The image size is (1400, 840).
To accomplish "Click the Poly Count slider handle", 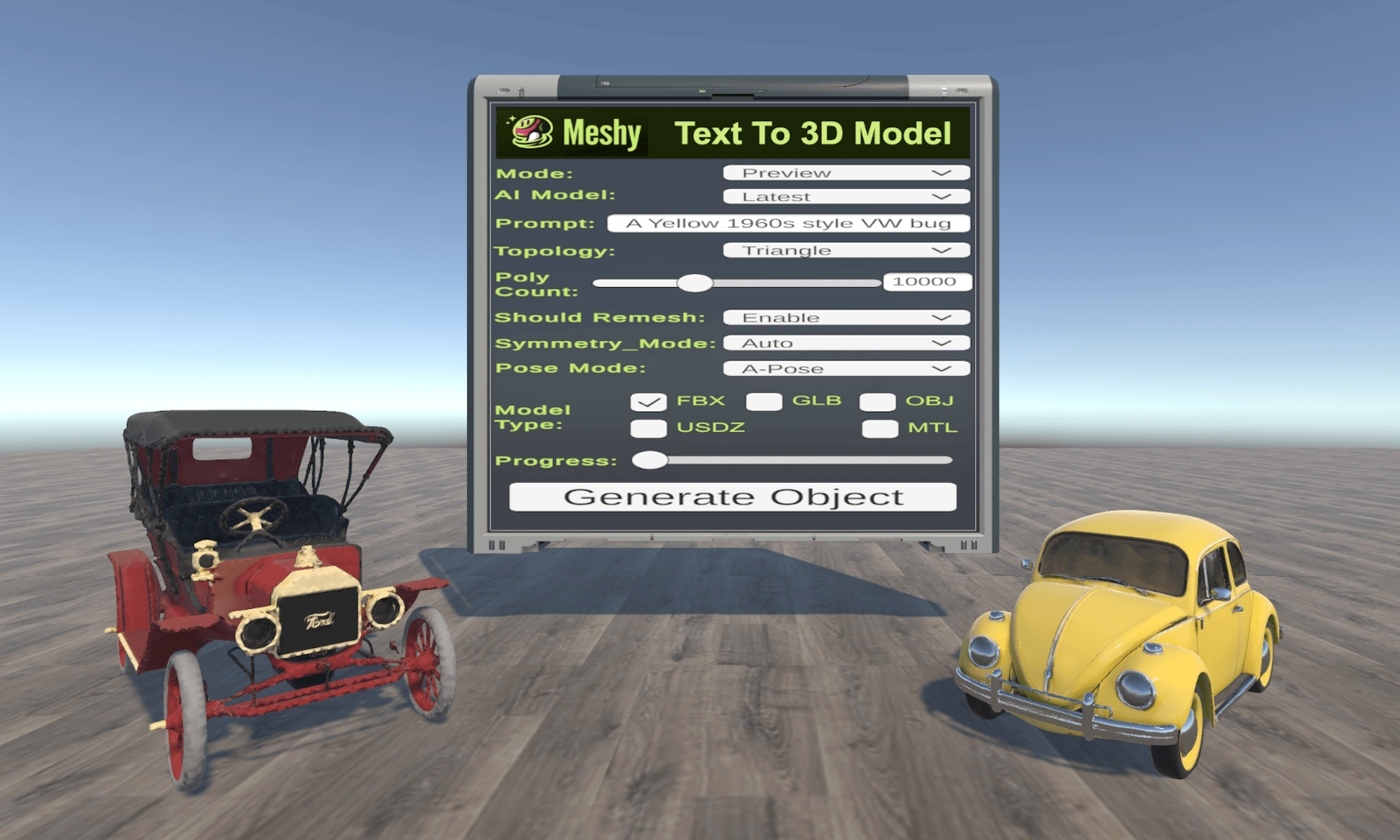I will coord(694,283).
